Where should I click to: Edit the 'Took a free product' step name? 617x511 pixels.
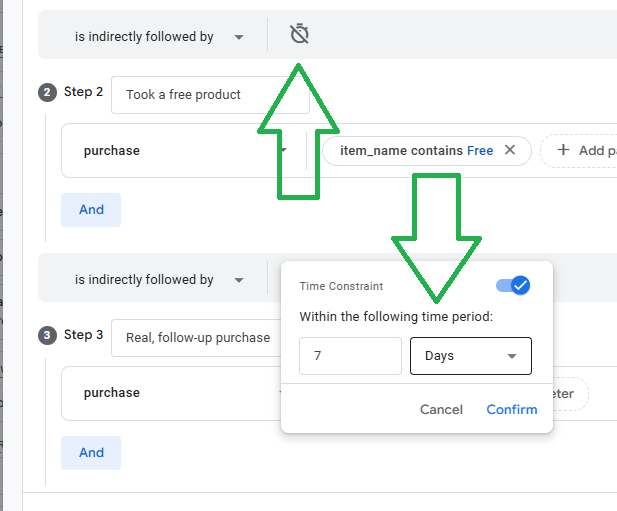click(210, 95)
